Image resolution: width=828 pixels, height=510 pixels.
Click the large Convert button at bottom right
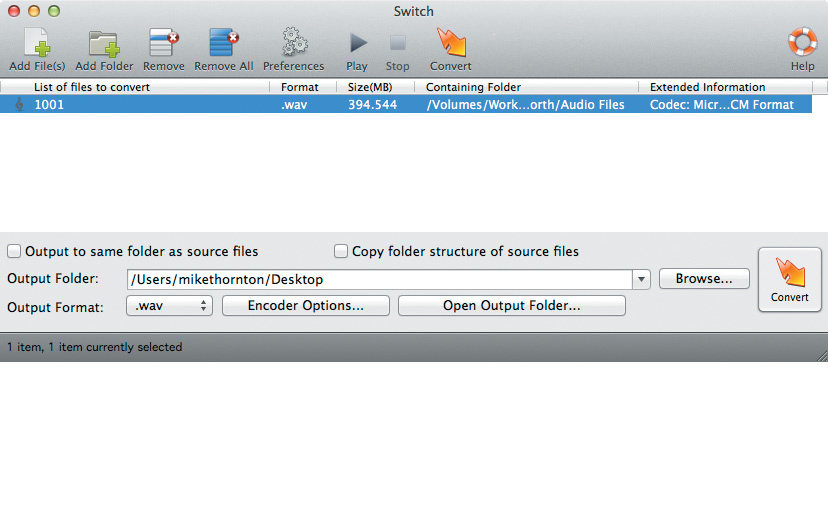point(789,279)
